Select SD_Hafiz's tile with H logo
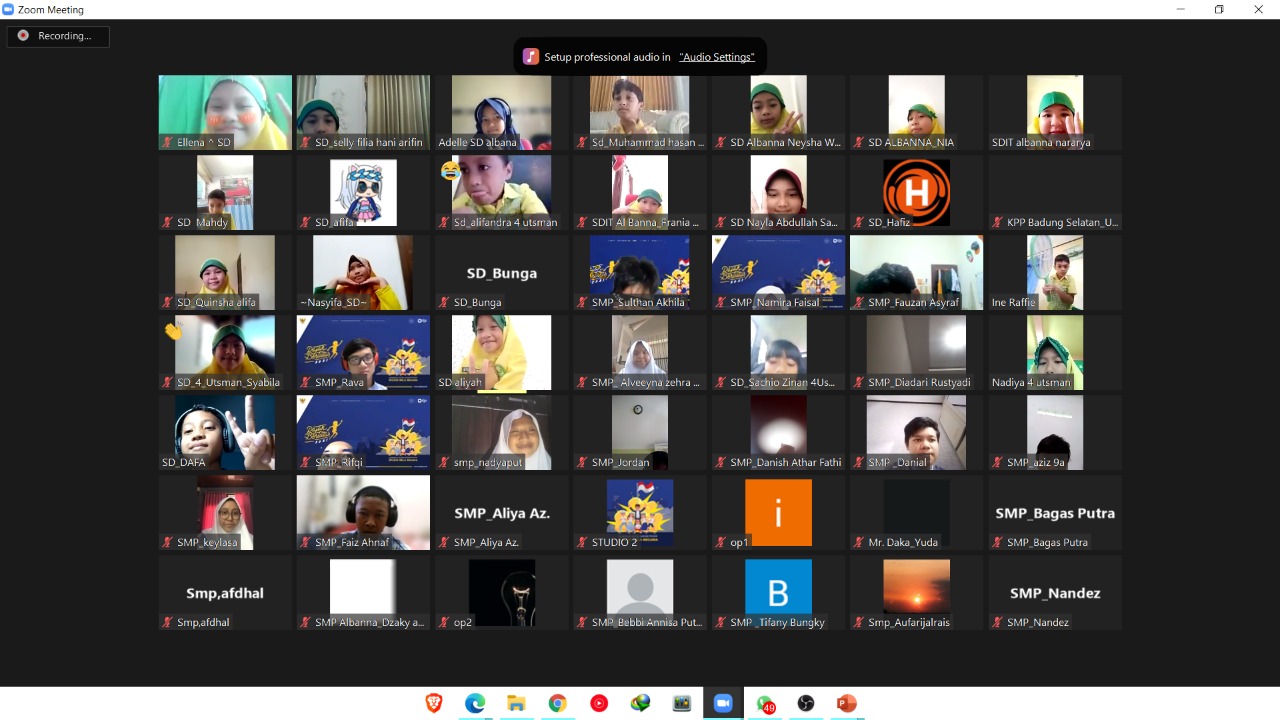 pos(916,192)
